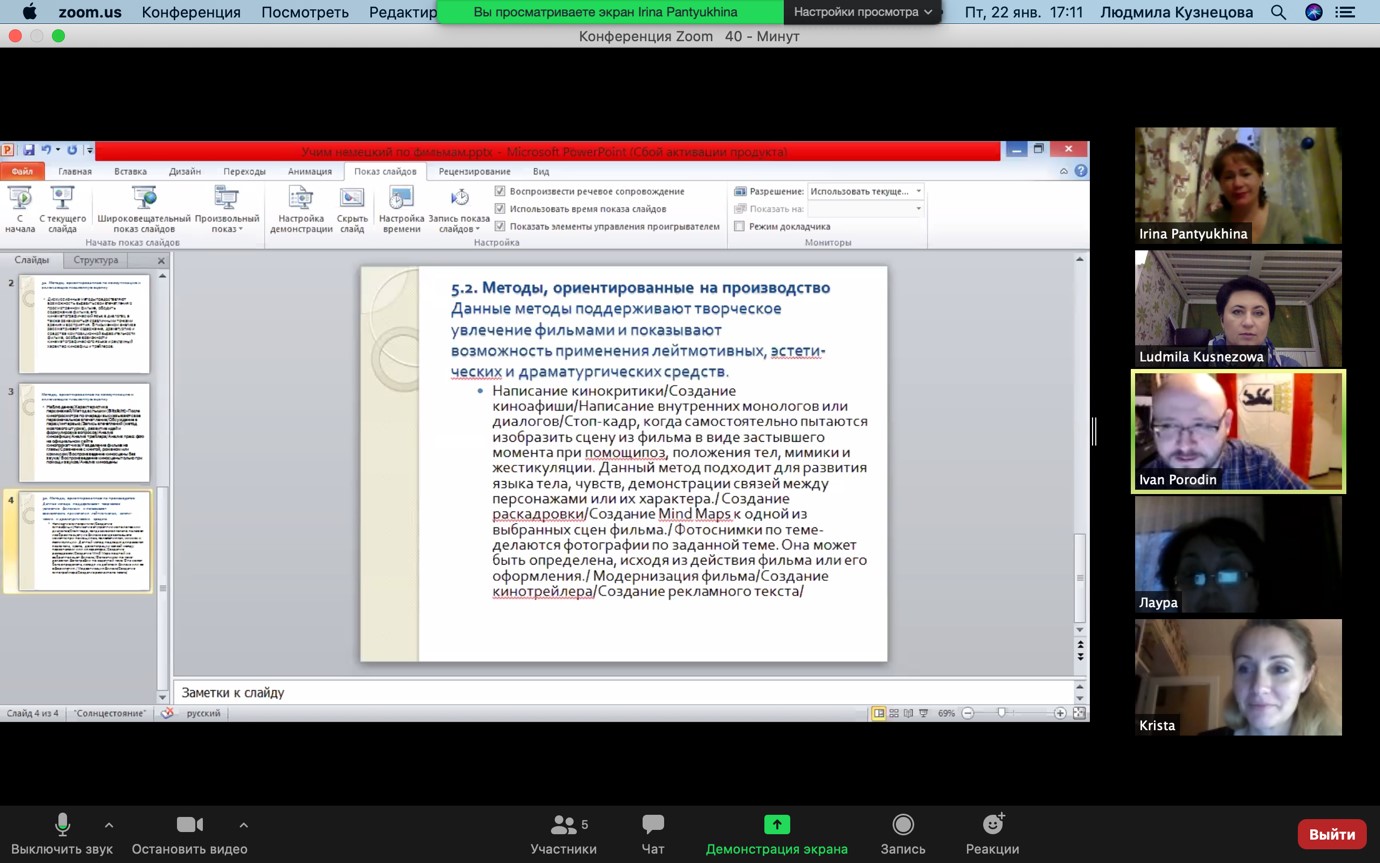Switch to the Animation ribbon tab

309,171
